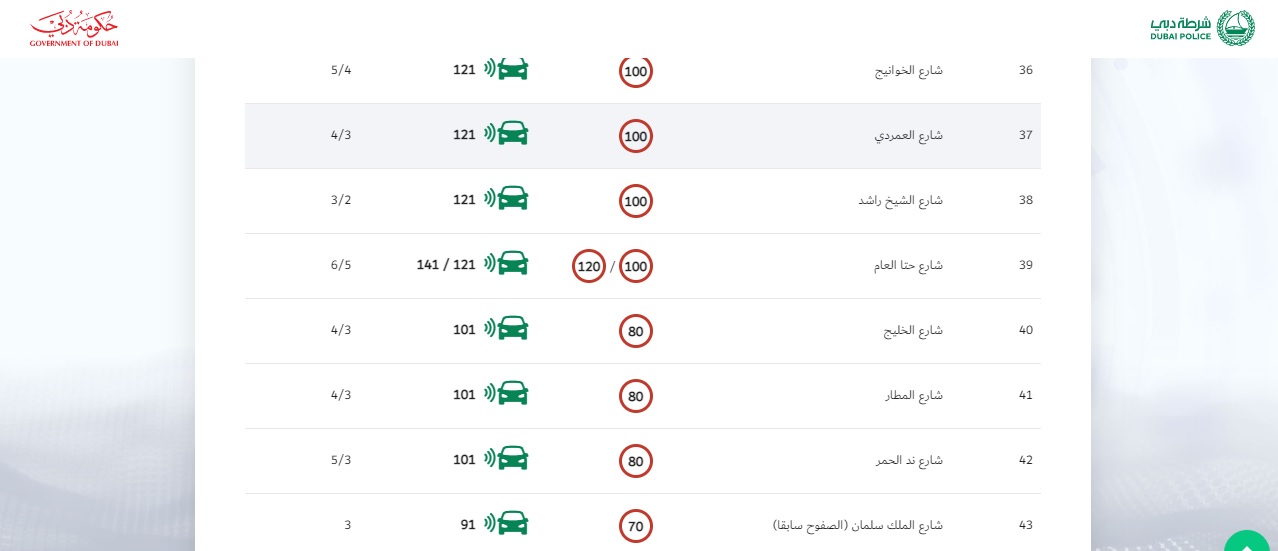Click the 100 speed sign in row 38
This screenshot has height=551, width=1278.
coord(636,201)
